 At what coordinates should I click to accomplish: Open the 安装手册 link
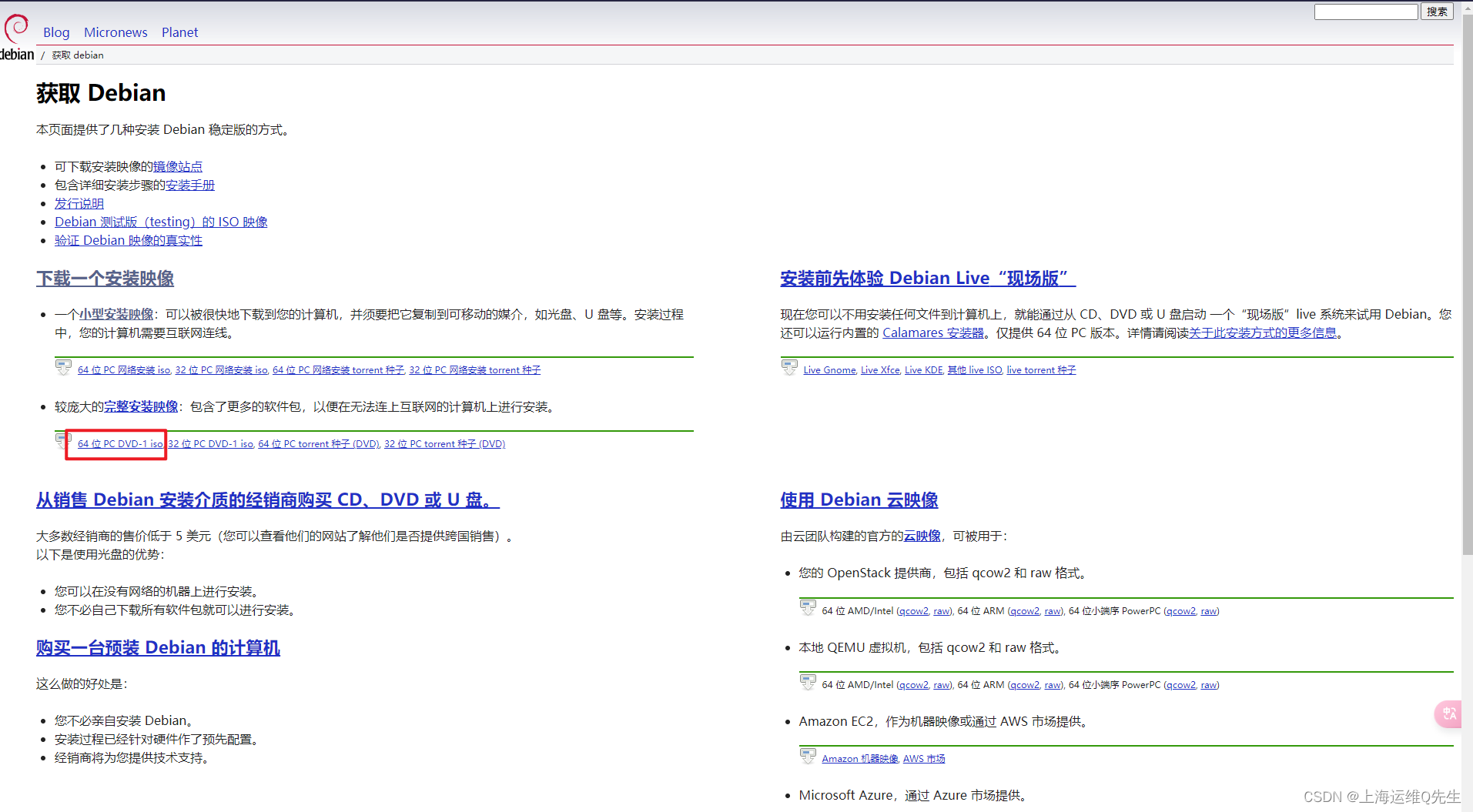click(190, 185)
